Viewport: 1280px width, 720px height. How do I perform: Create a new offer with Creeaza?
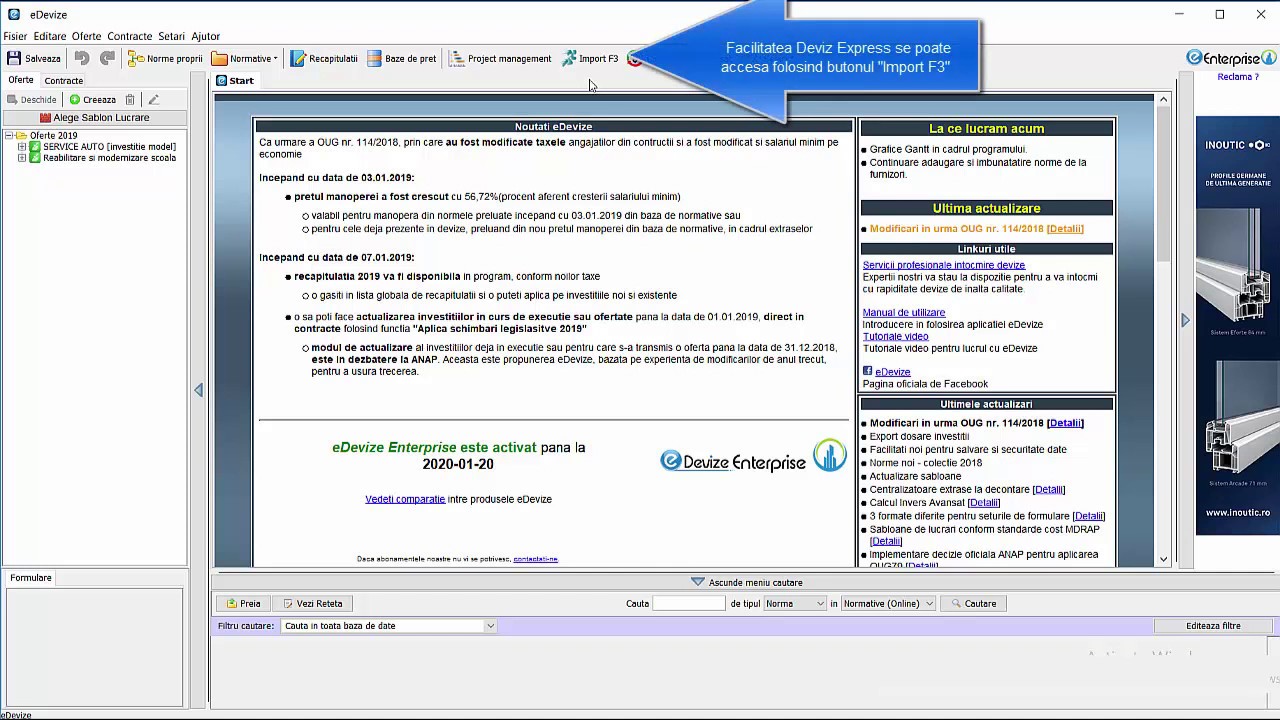[x=93, y=100]
